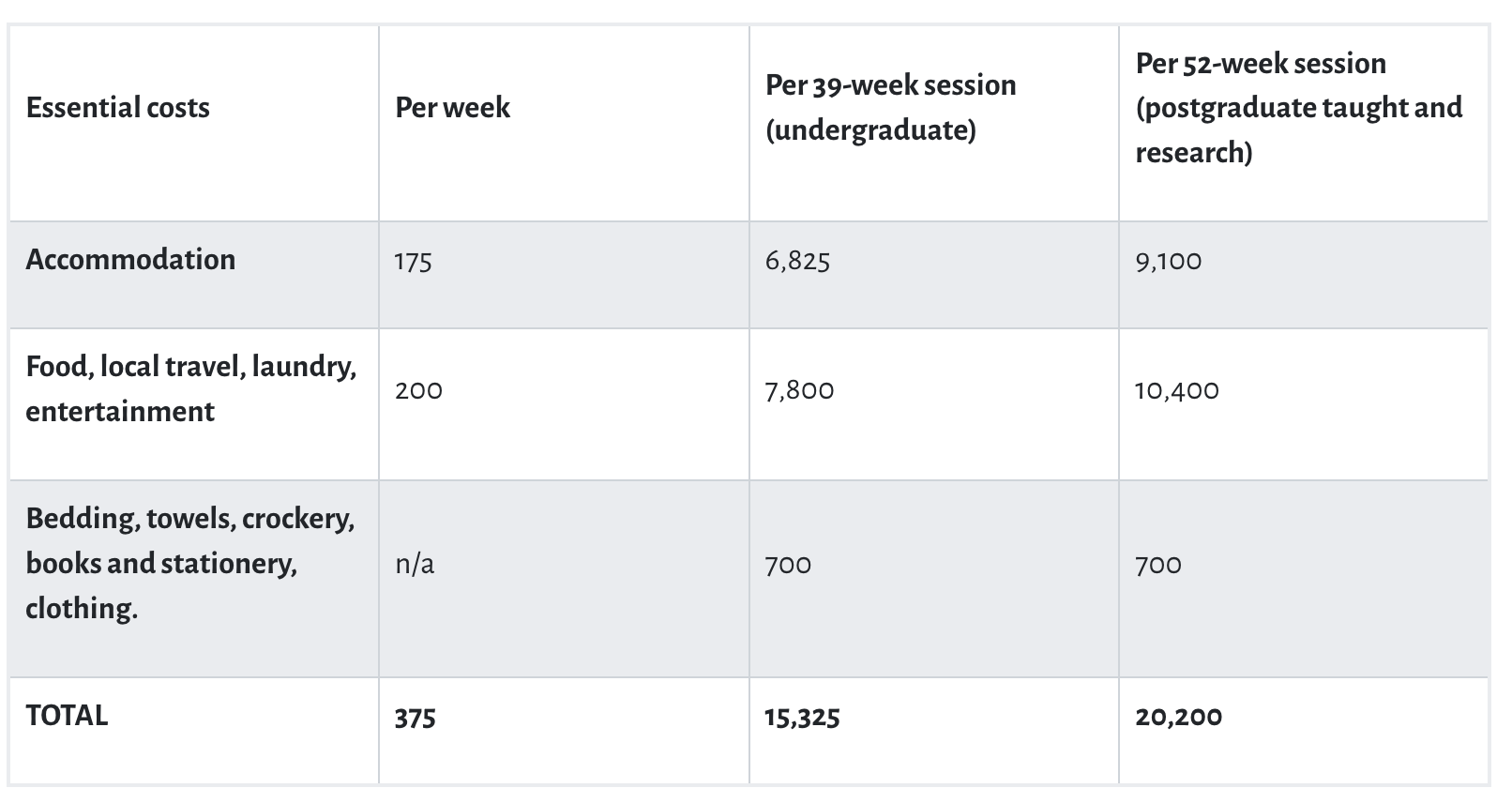Click the n/a cell
This screenshot has width=1512, height=803.
(x=415, y=564)
